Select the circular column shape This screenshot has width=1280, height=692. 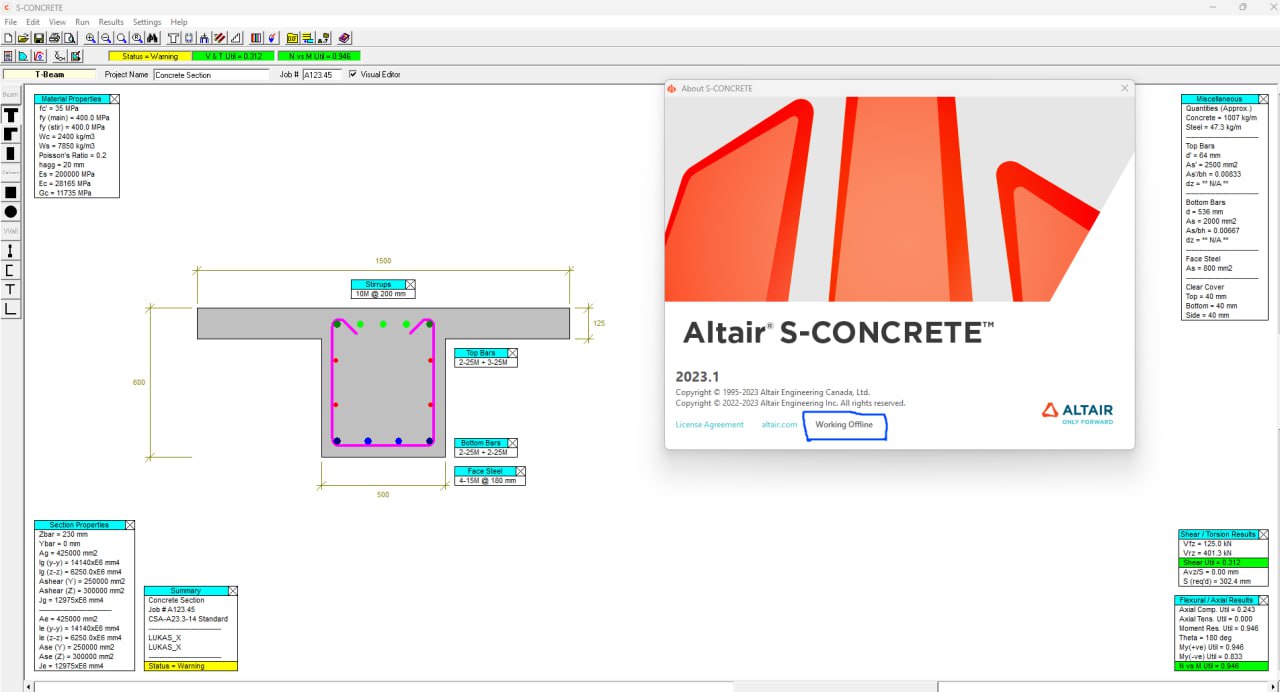point(11,211)
